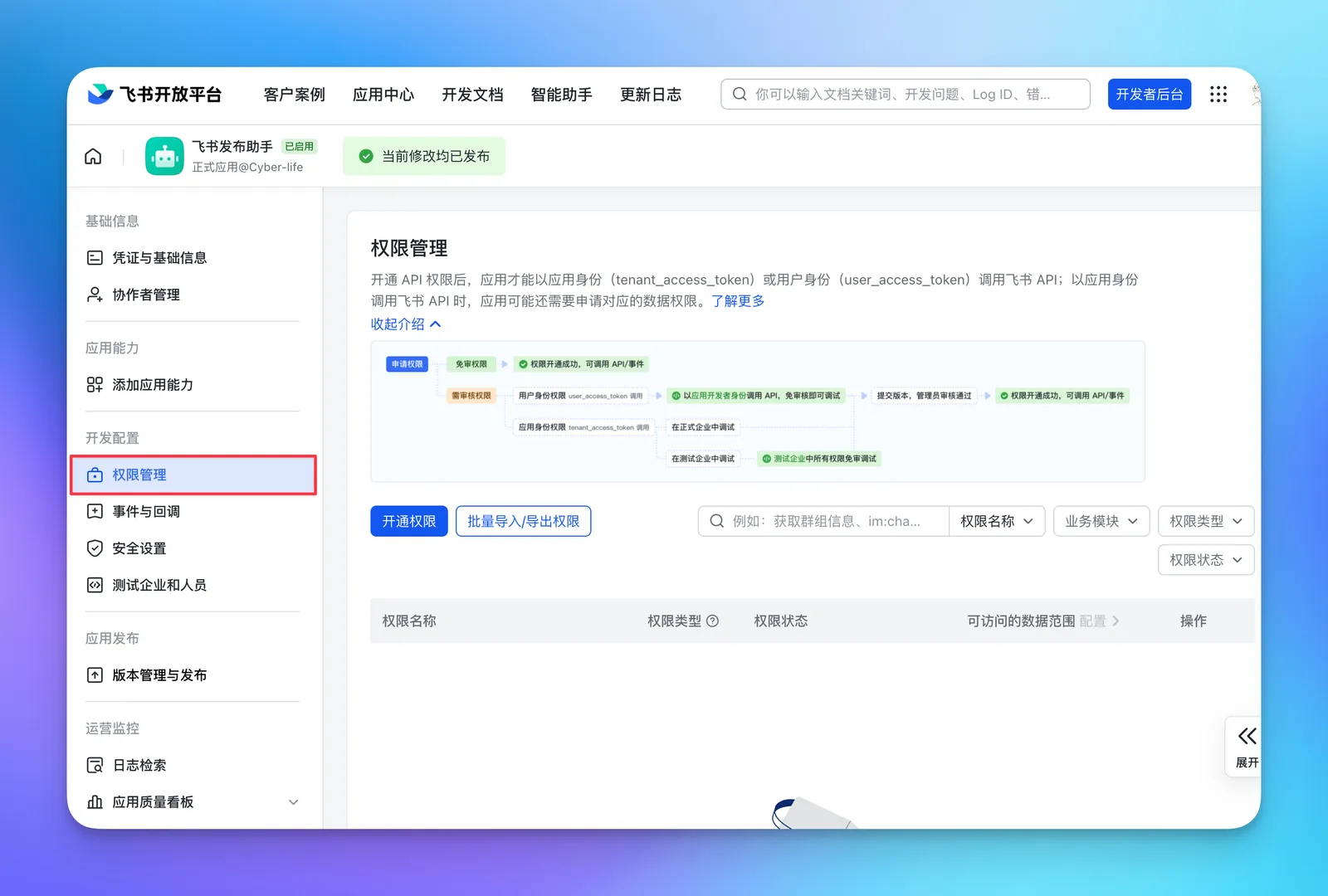
Task: Click the 当前修改均已发布 status badge
Action: [x=424, y=156]
